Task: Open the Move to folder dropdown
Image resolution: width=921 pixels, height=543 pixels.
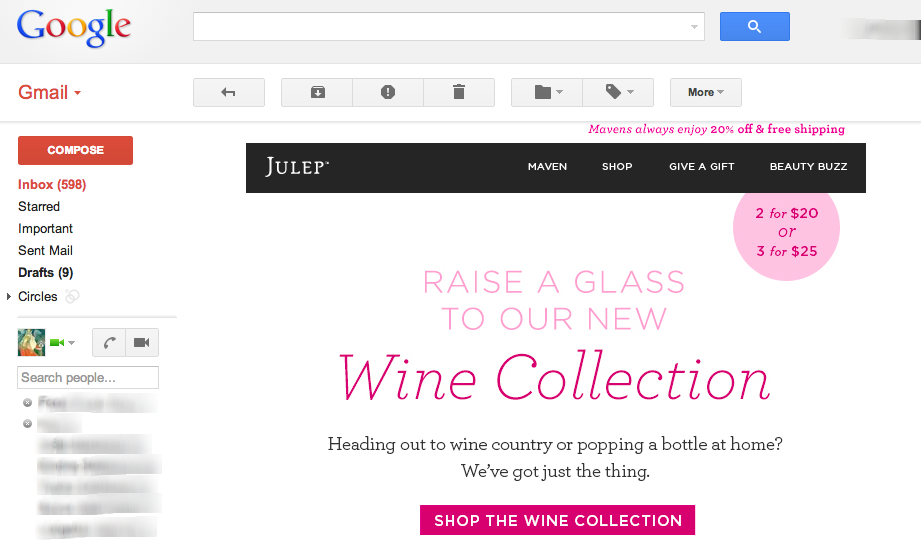Action: click(x=547, y=92)
